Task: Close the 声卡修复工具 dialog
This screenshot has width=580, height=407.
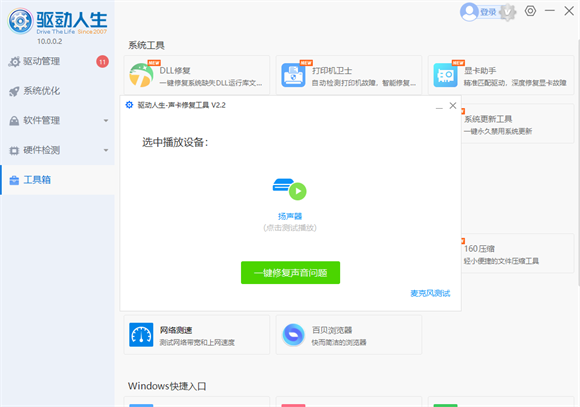Action: coord(453,105)
